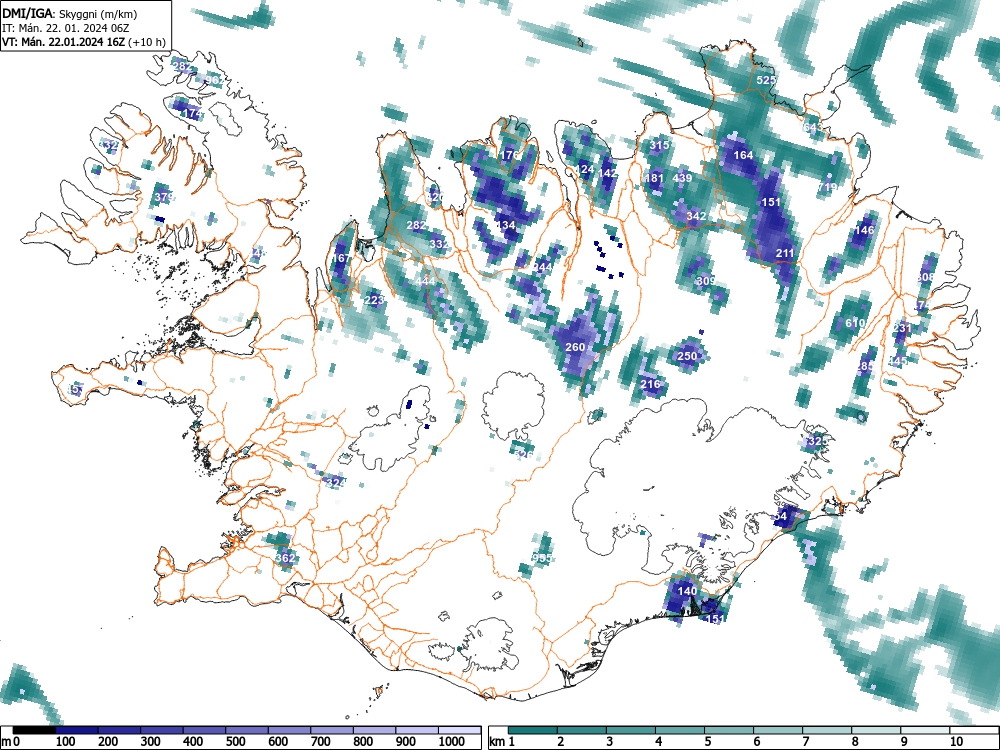This screenshot has width=1000, height=750.
Task: Click the visibility value 444 on the map
Action: pos(425,281)
